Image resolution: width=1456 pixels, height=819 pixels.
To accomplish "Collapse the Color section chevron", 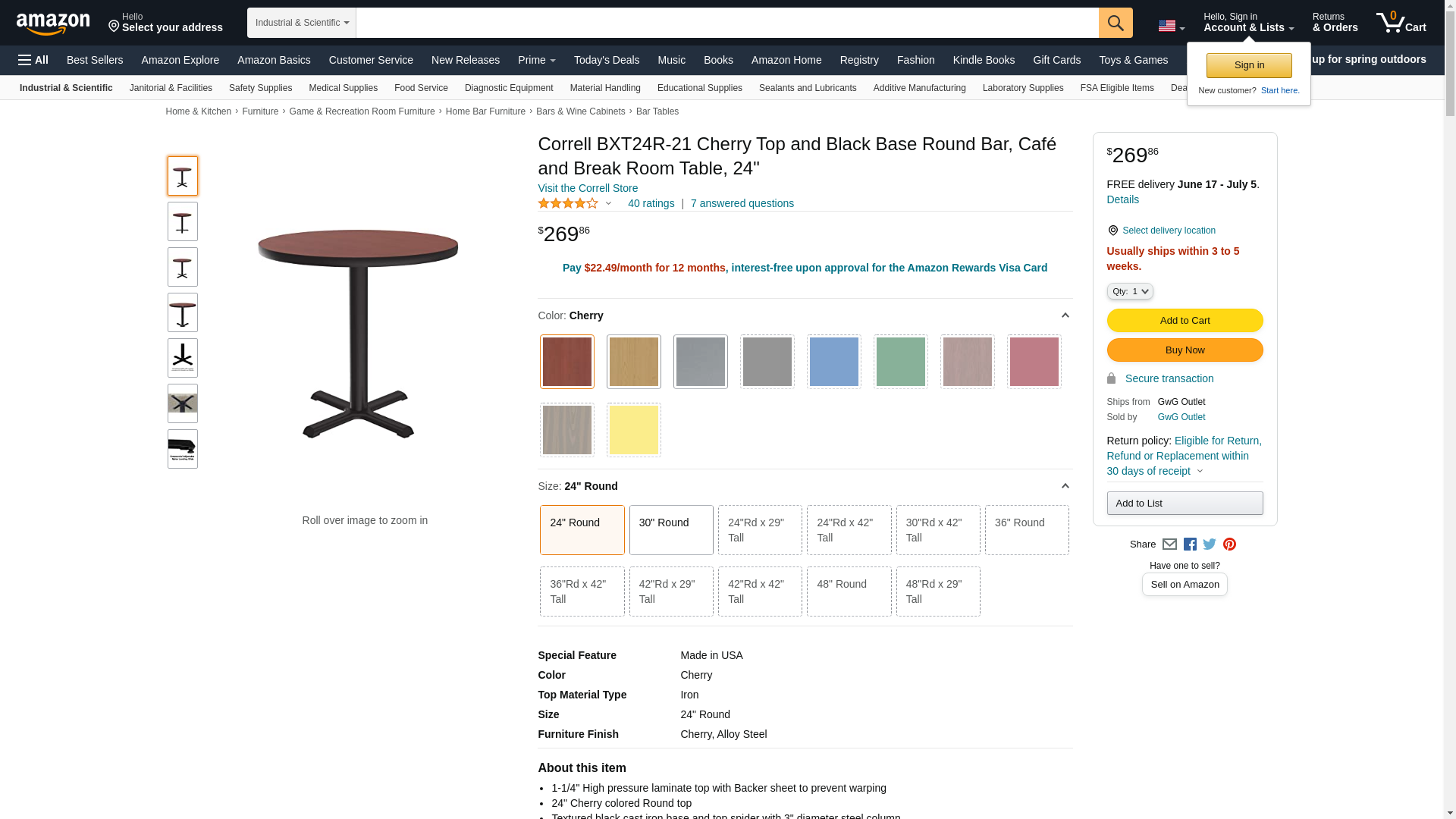I will coord(1065,315).
